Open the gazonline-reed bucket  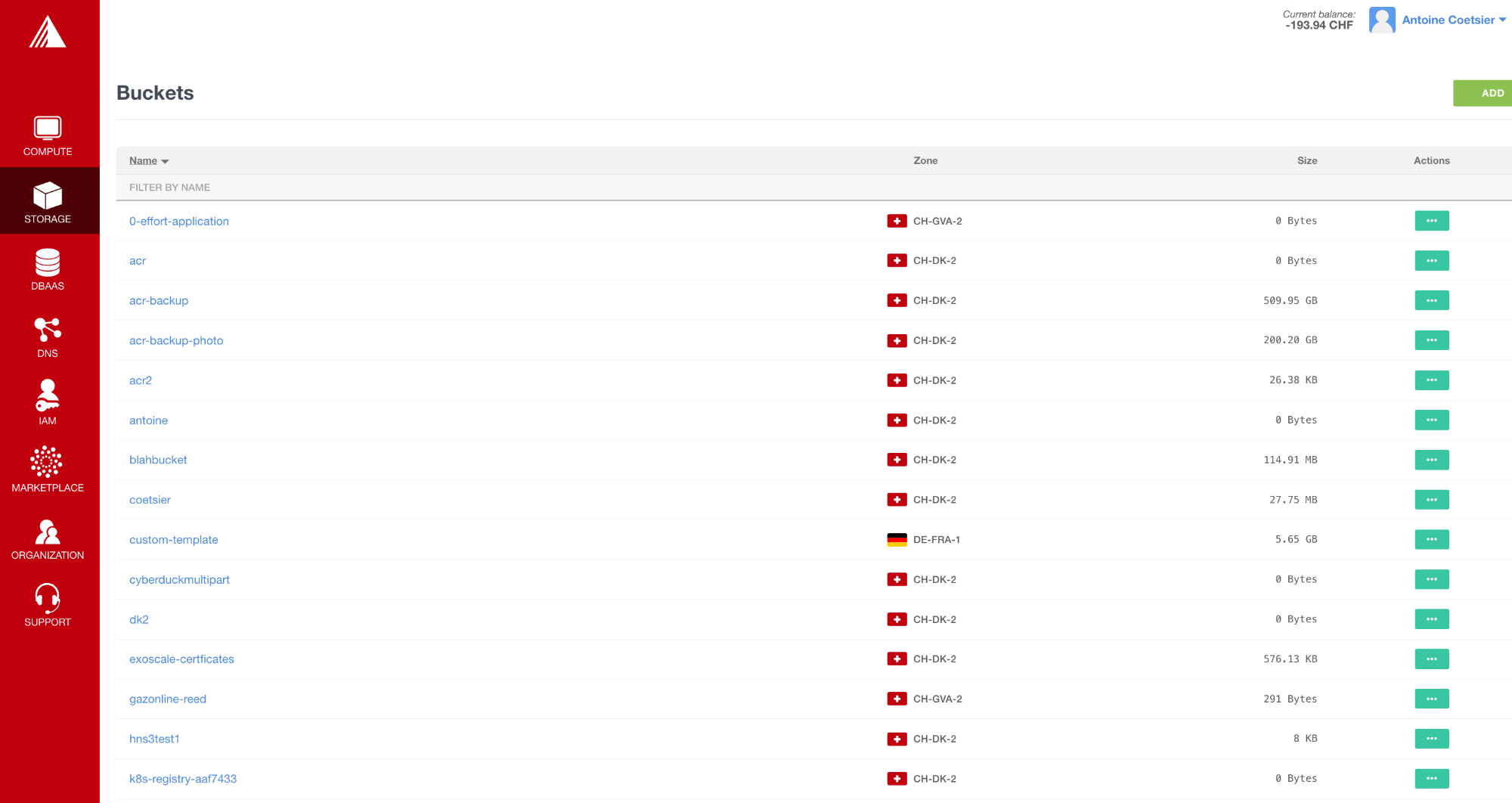click(x=168, y=699)
